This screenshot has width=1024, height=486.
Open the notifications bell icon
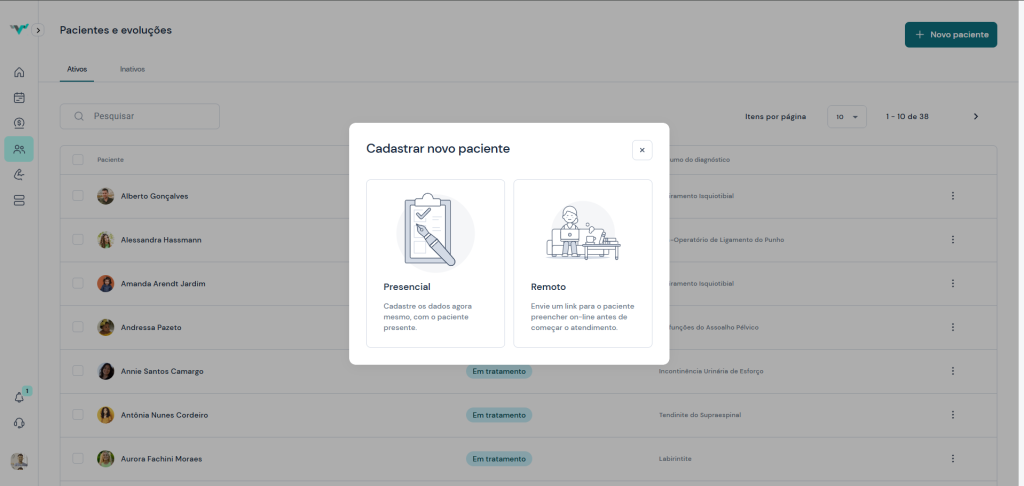19,397
